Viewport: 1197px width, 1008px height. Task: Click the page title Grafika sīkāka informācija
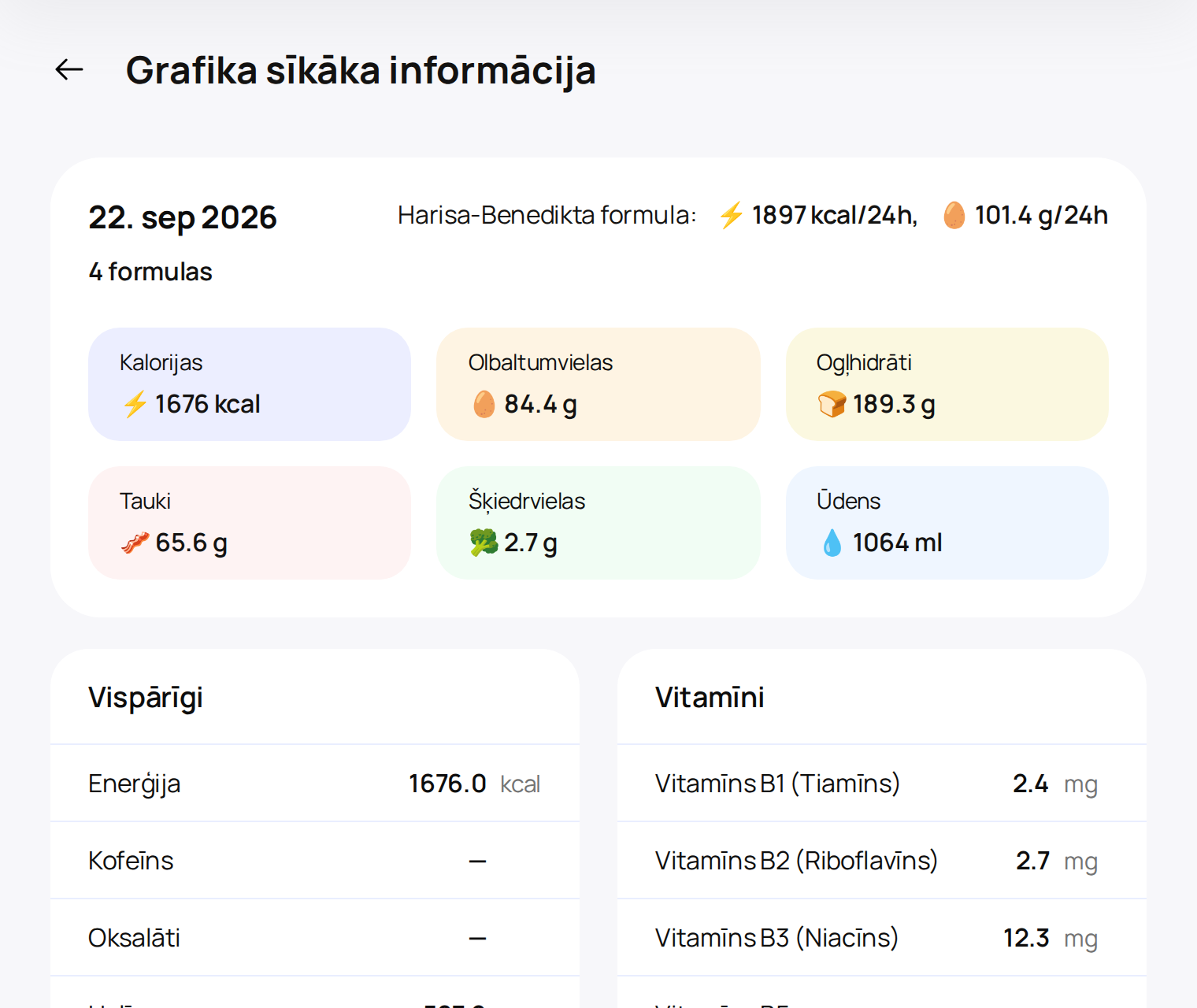coord(361,70)
